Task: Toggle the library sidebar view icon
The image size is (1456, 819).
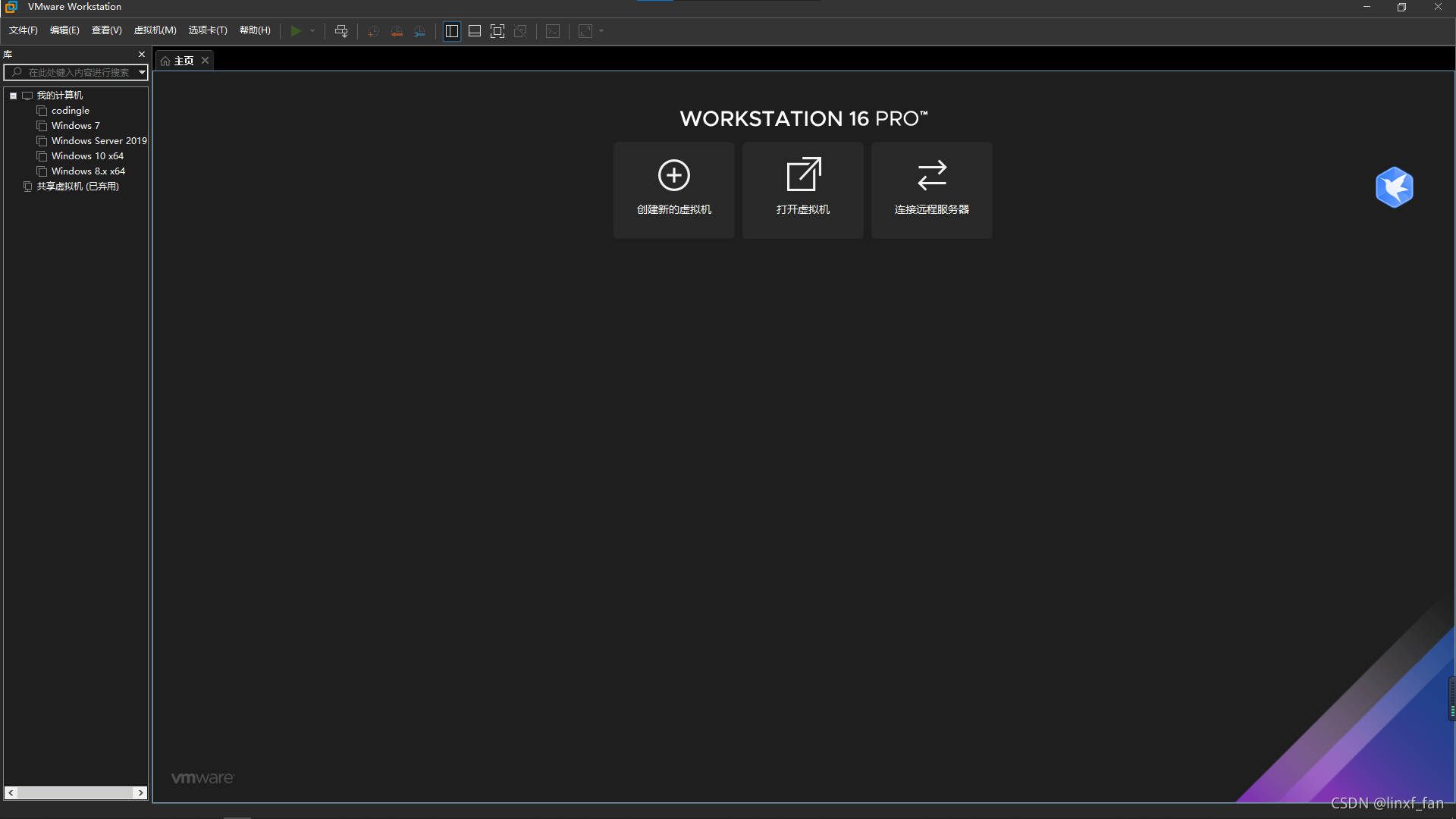Action: [452, 31]
